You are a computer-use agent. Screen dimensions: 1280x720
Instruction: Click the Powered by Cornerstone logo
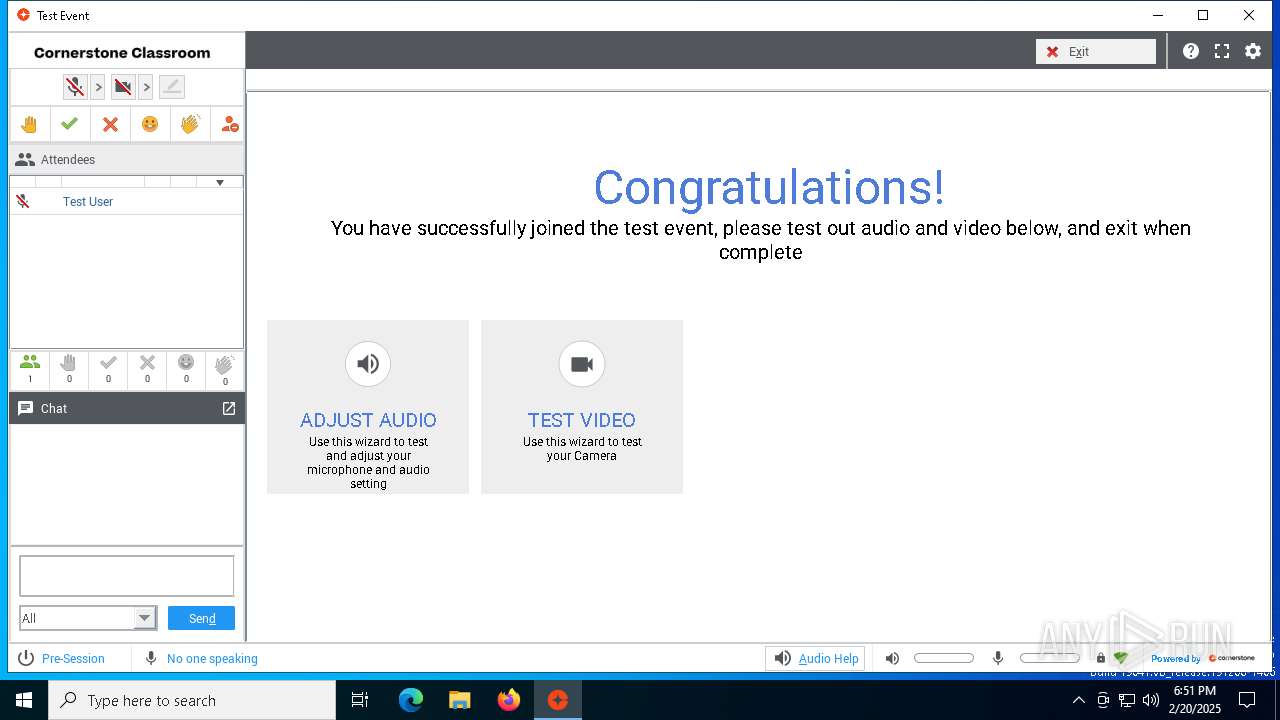(x=1203, y=658)
